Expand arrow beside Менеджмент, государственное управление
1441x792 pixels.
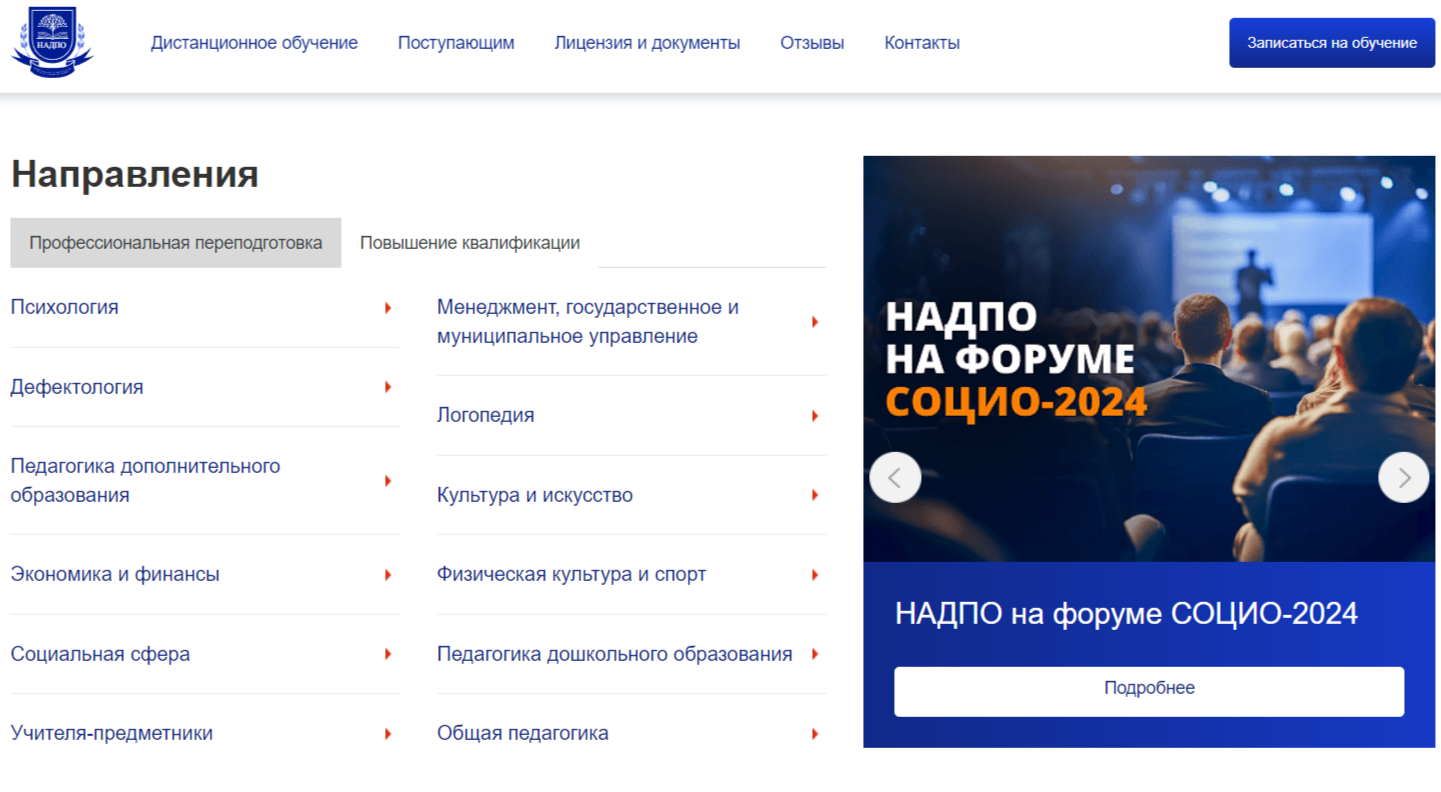pyautogui.click(x=815, y=322)
